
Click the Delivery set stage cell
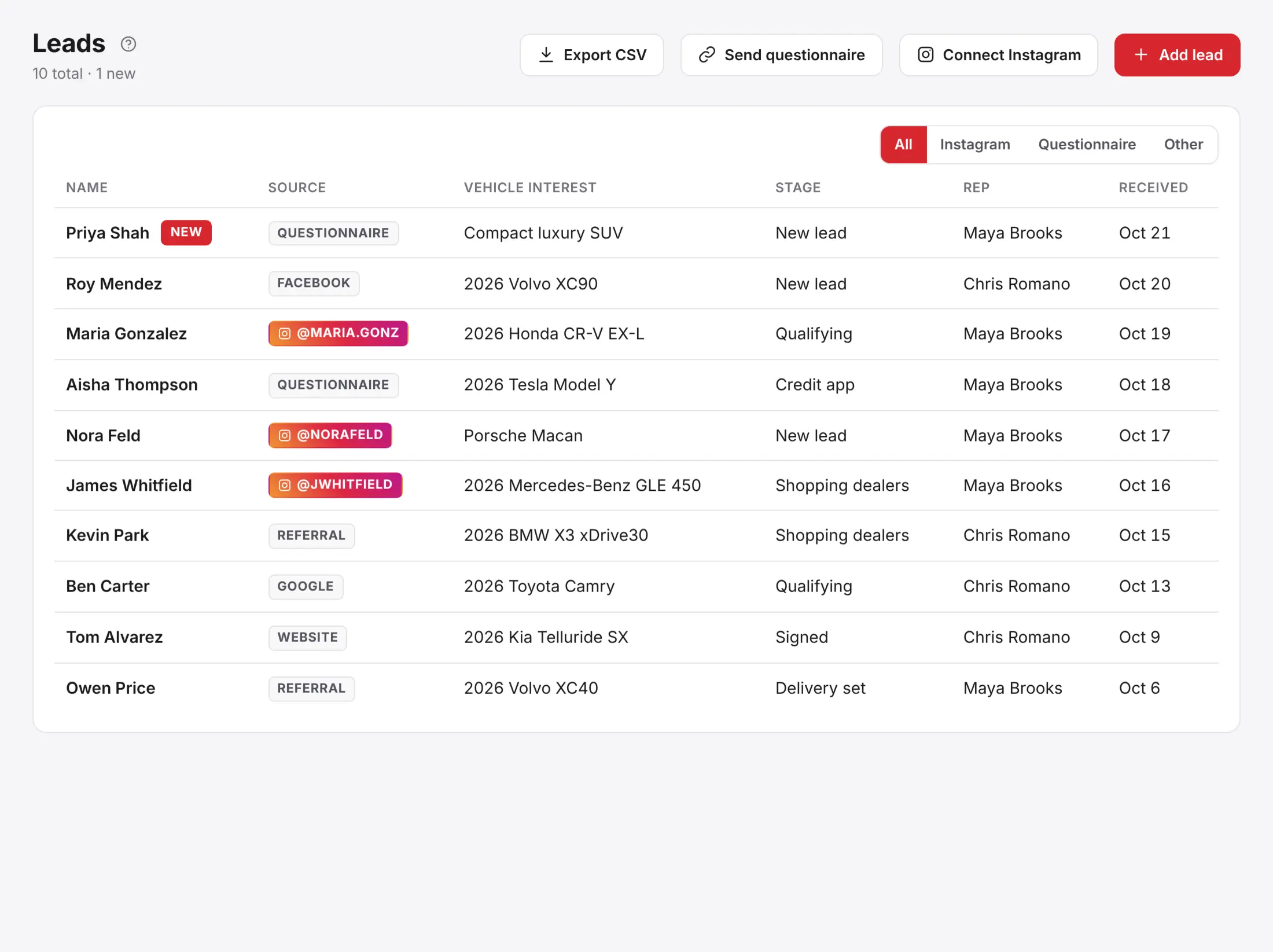tap(820, 688)
